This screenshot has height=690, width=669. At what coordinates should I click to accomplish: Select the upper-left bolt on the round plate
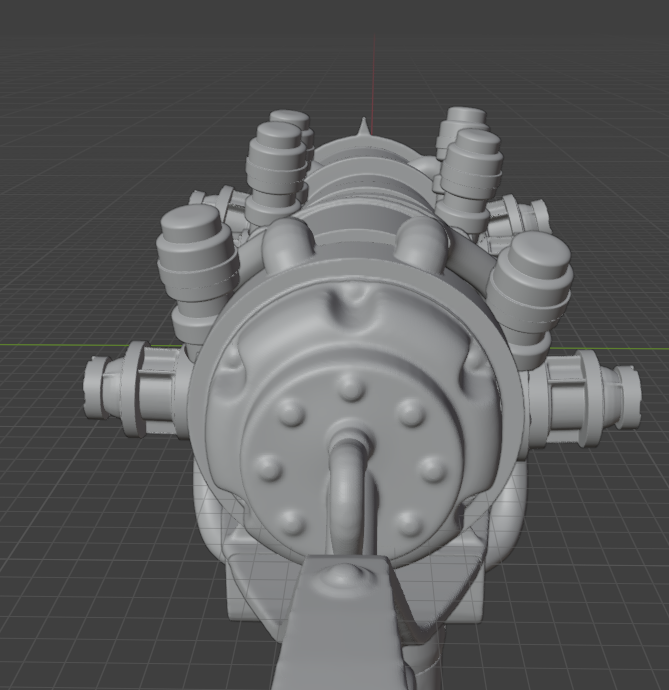point(291,411)
